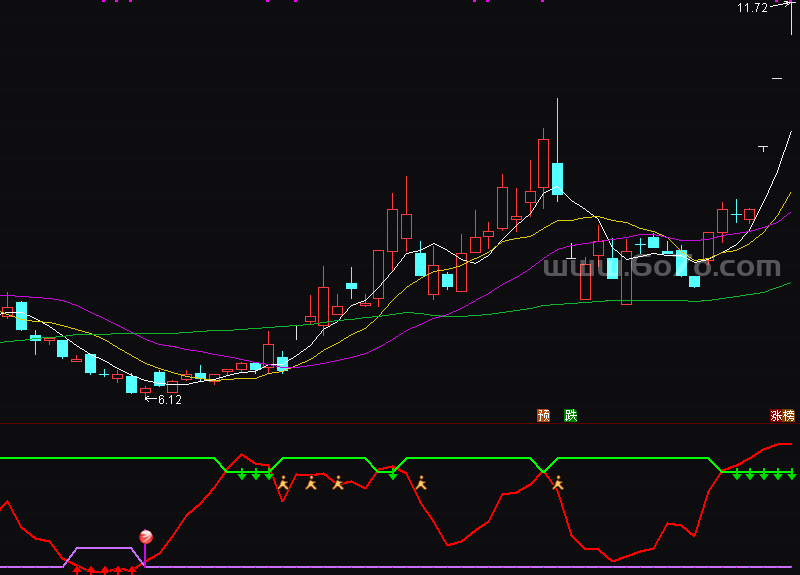The width and height of the screenshot is (800, 575).
Task: Select the cyan candlestick with the tallest upper wick
Action: point(557,178)
